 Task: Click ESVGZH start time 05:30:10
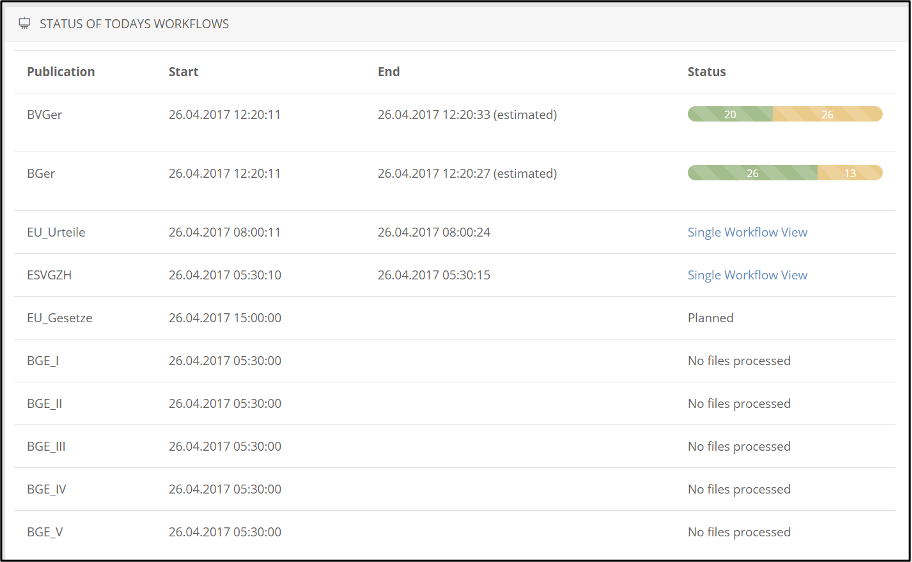(225, 275)
